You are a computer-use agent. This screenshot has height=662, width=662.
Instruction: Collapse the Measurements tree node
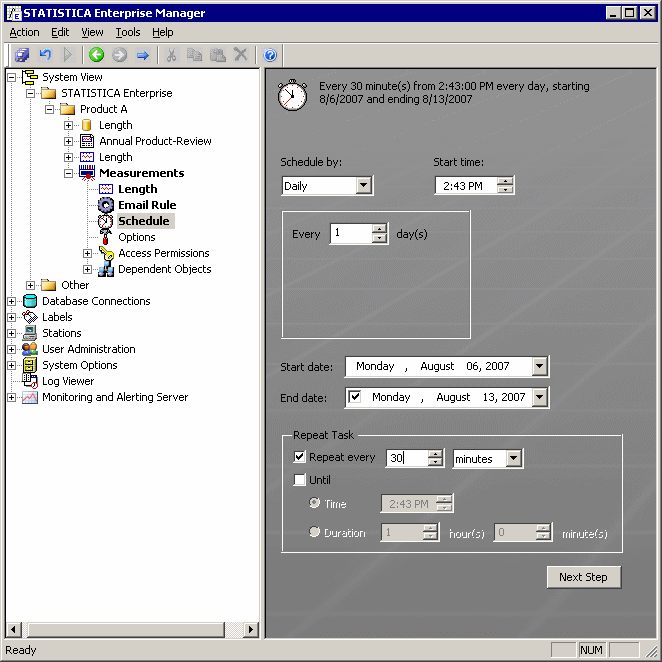click(68, 174)
